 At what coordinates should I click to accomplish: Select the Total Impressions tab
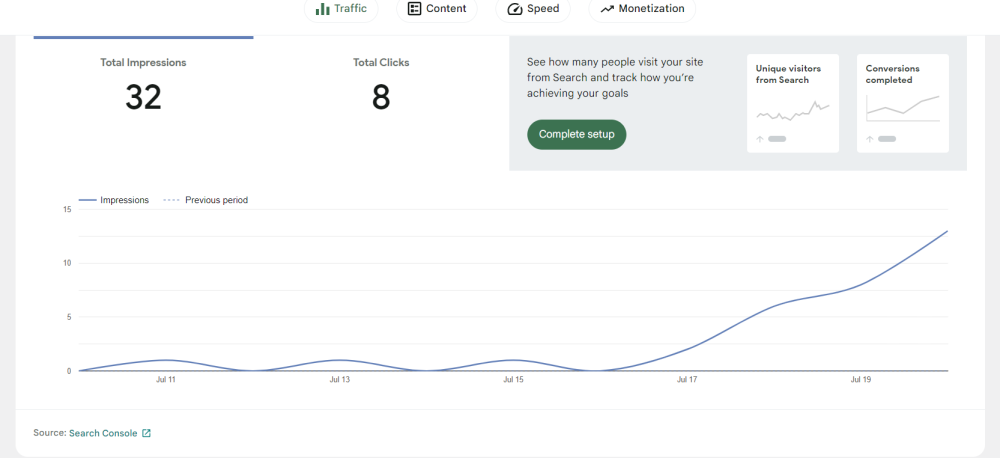143,85
